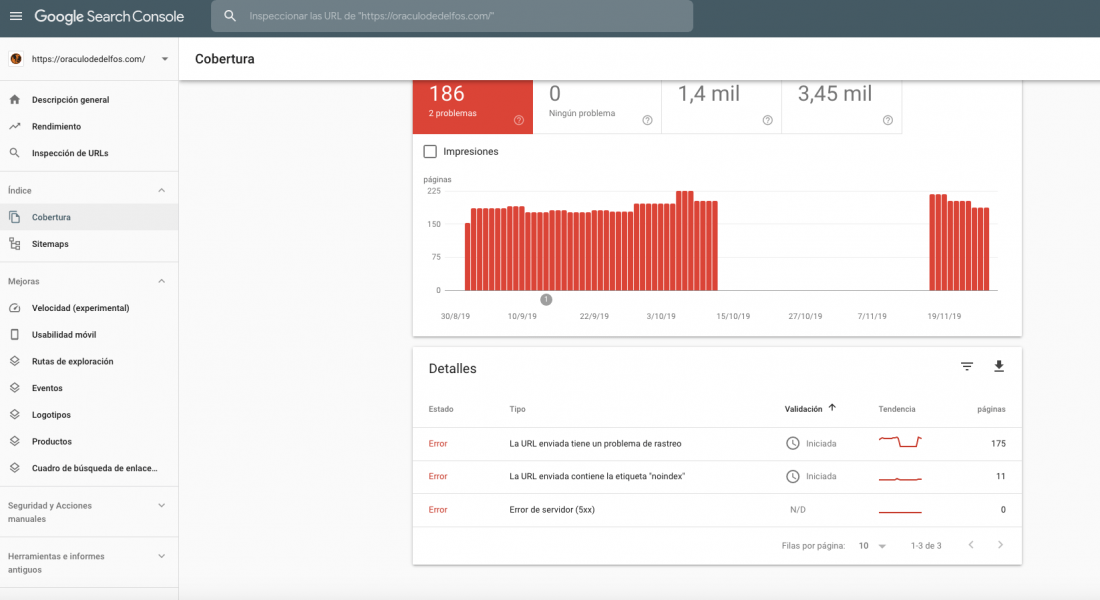Go to previous page of Detalles table

pyautogui.click(x=971, y=545)
